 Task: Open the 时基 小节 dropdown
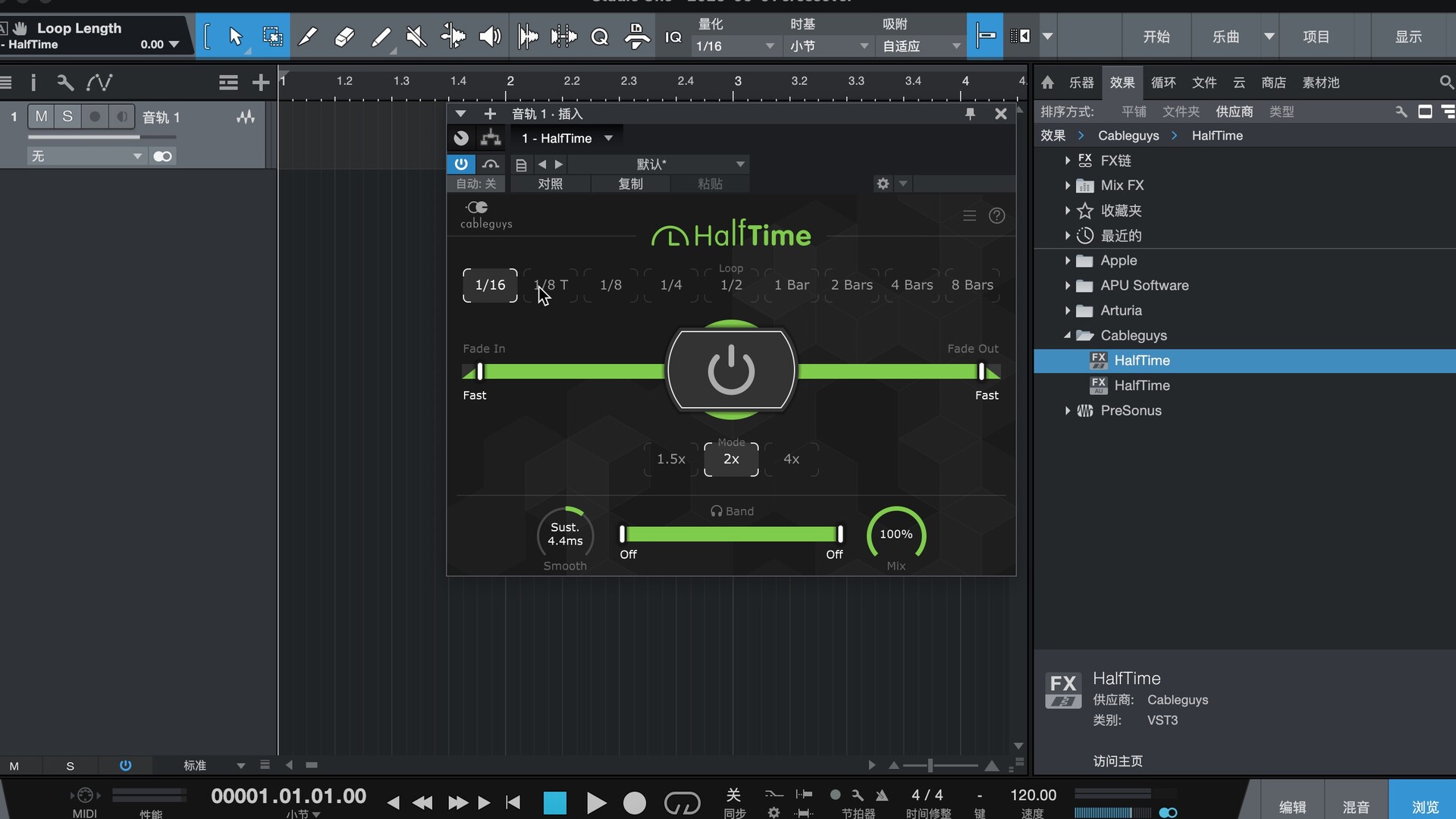pyautogui.click(x=829, y=46)
